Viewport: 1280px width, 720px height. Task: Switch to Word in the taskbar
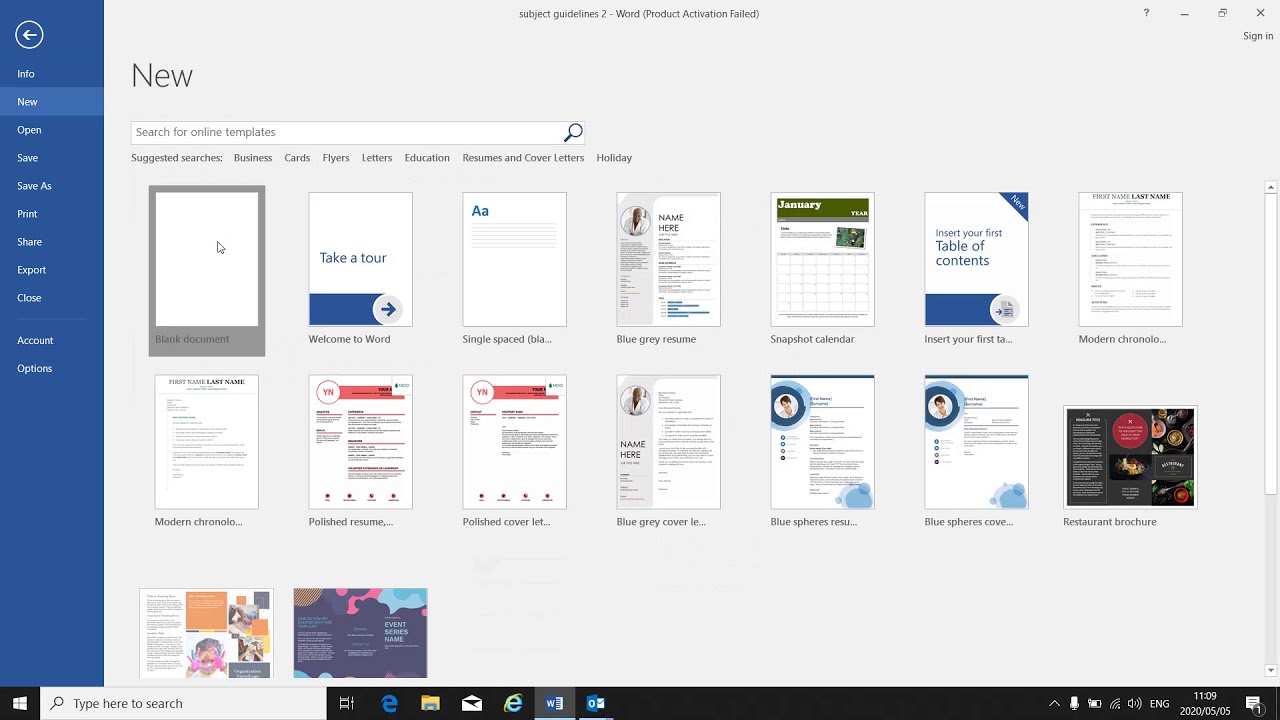click(x=554, y=703)
